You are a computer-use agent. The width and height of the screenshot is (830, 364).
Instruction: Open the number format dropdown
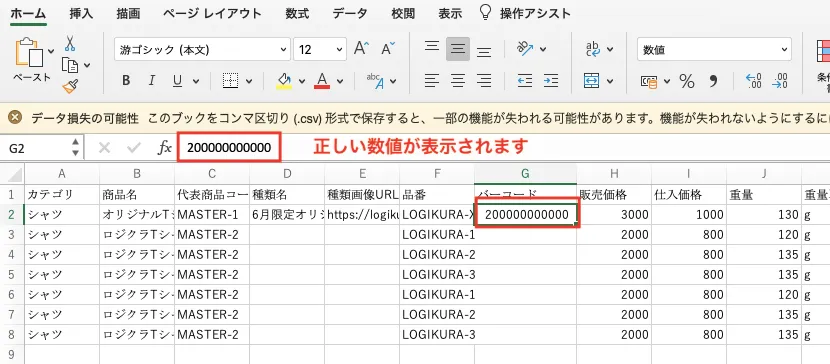[x=784, y=50]
